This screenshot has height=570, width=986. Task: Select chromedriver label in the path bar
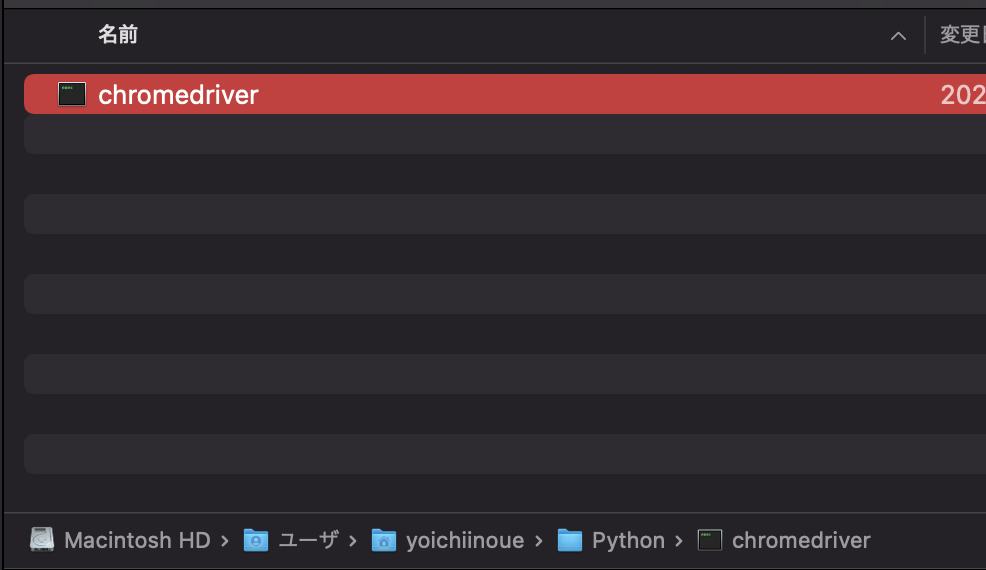(801, 540)
